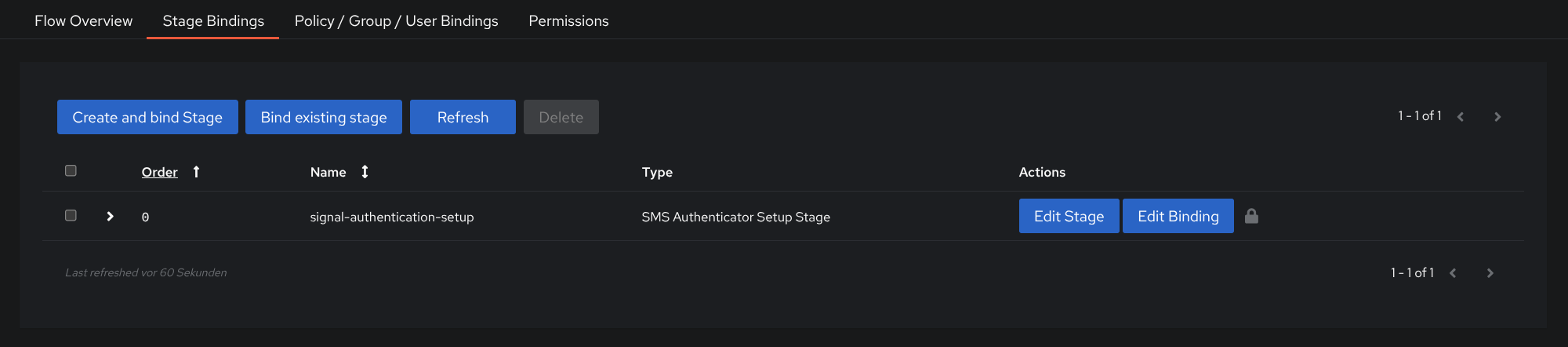Open the Policy / Group / User Bindings tab

396,21
